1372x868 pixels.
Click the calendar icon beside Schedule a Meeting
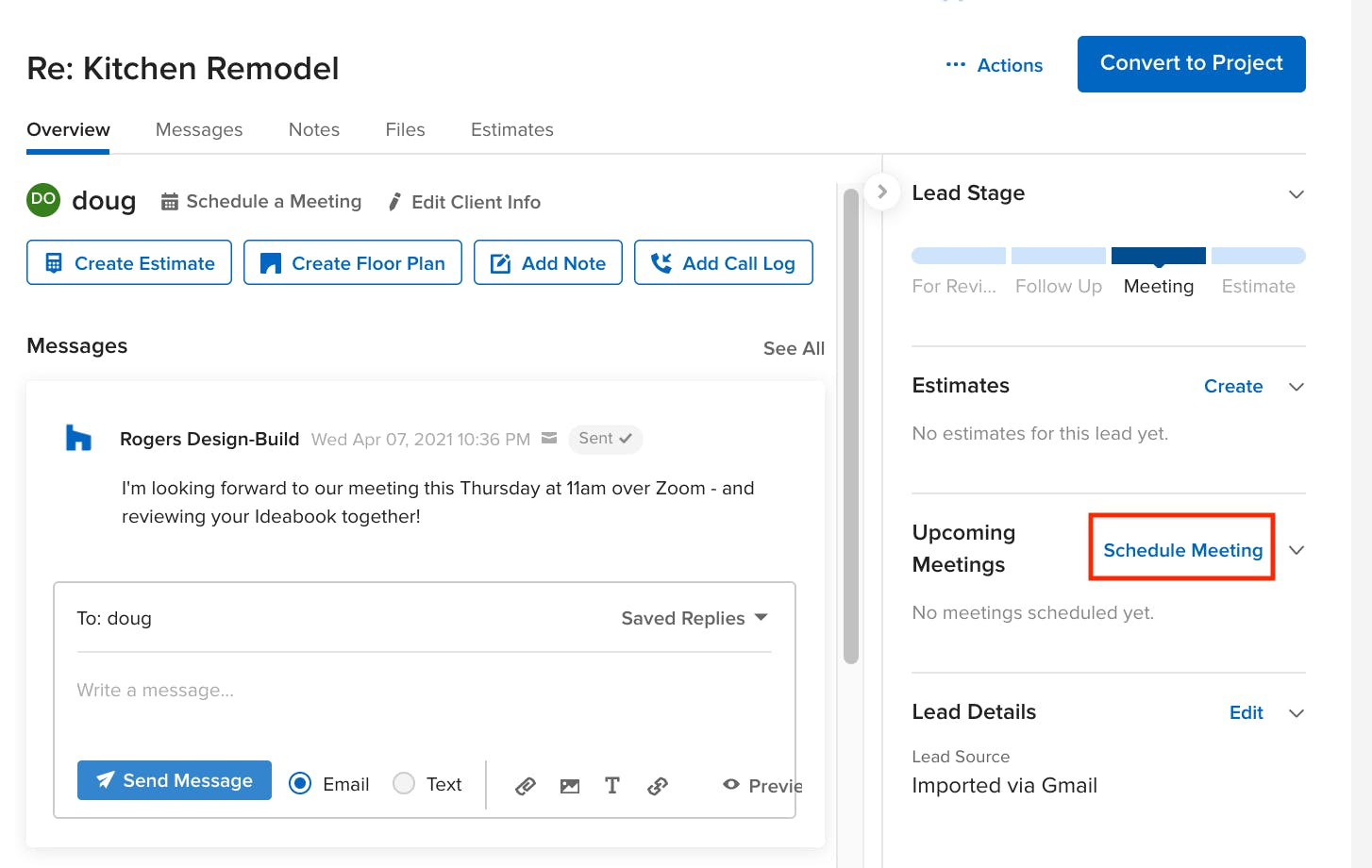[x=170, y=201]
